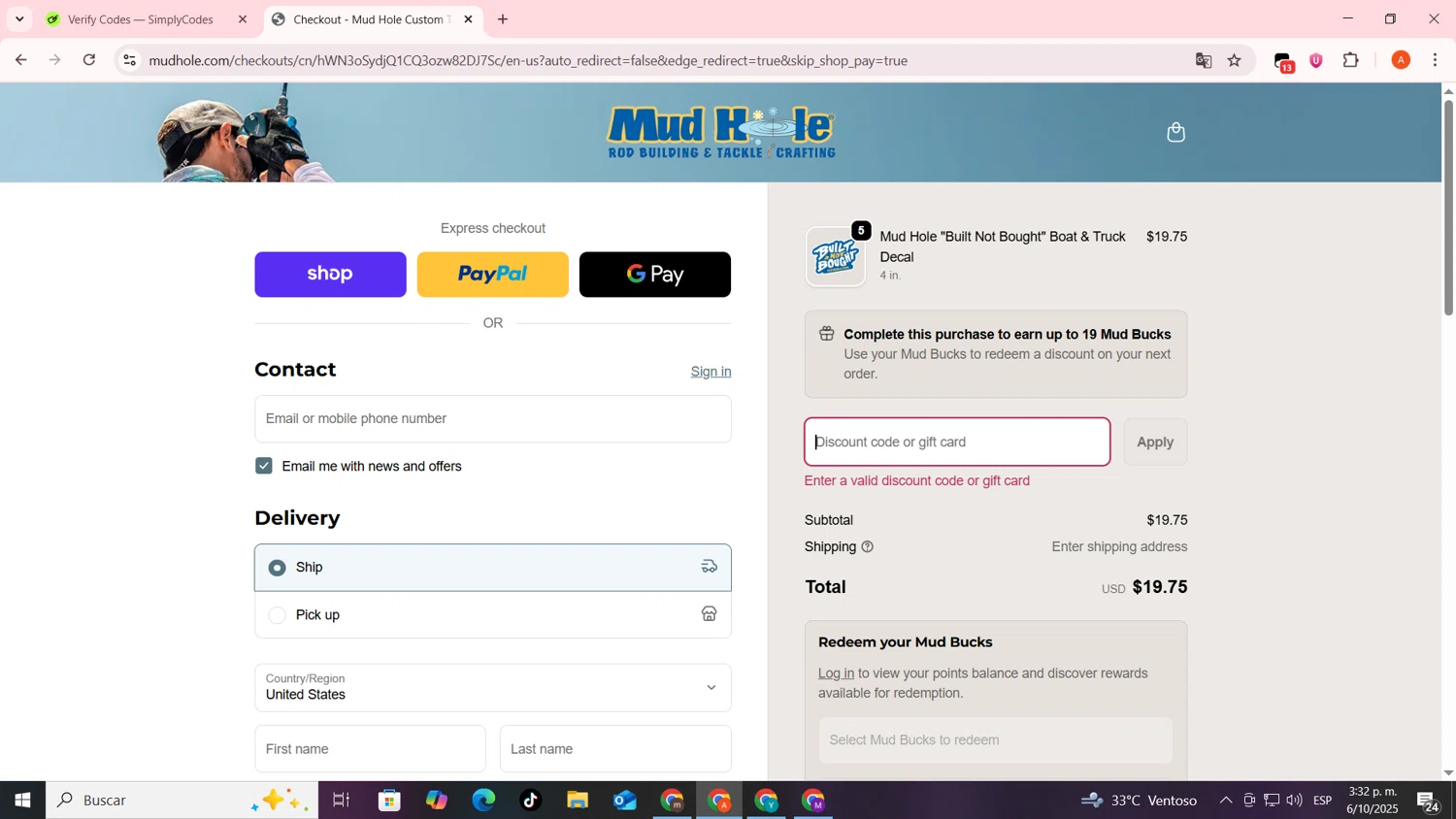The image size is (1456, 819).
Task: Close the Checkout Mud Hole tab
Action: coord(468,19)
